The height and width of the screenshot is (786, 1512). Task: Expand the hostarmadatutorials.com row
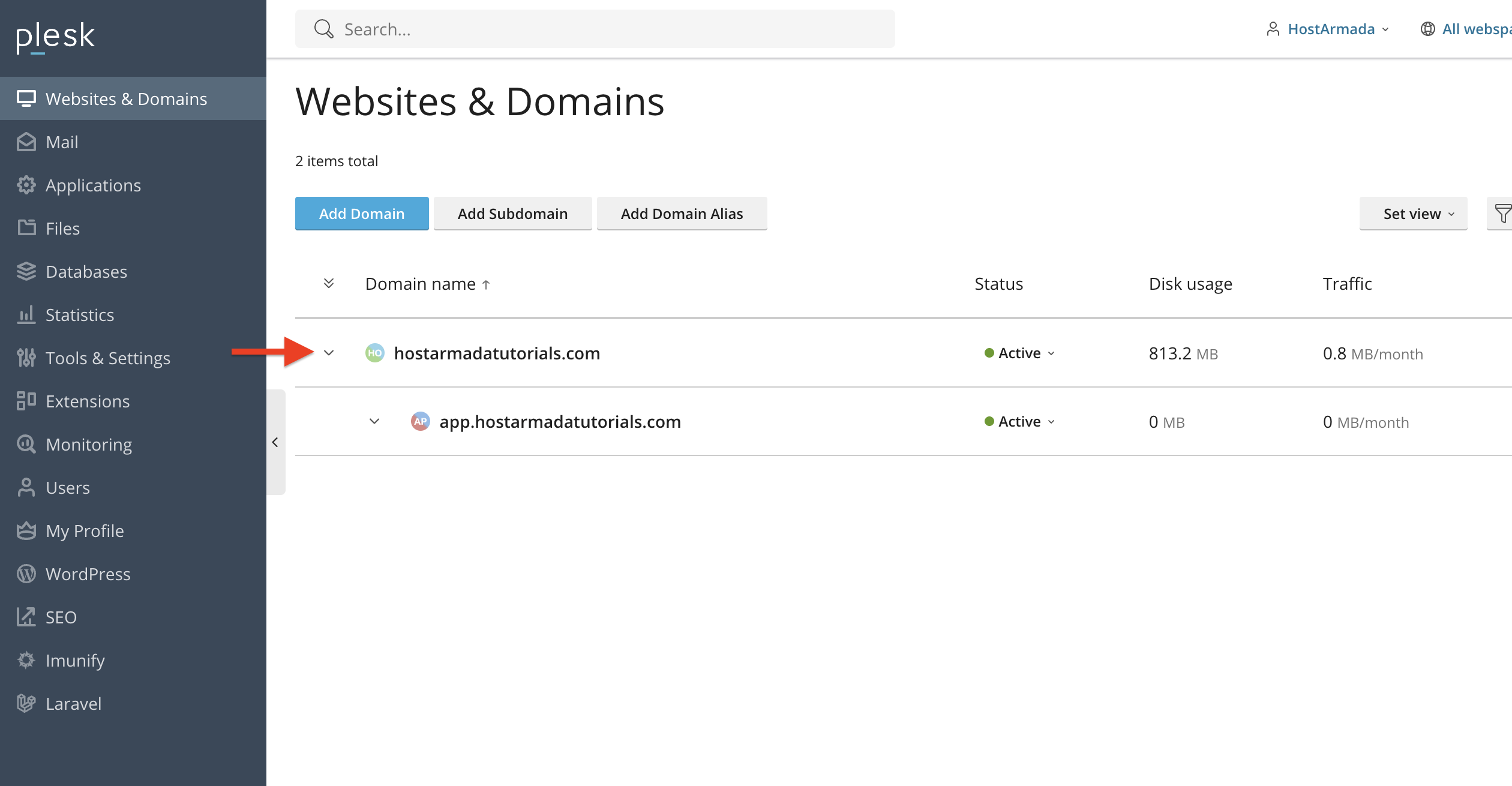329,353
